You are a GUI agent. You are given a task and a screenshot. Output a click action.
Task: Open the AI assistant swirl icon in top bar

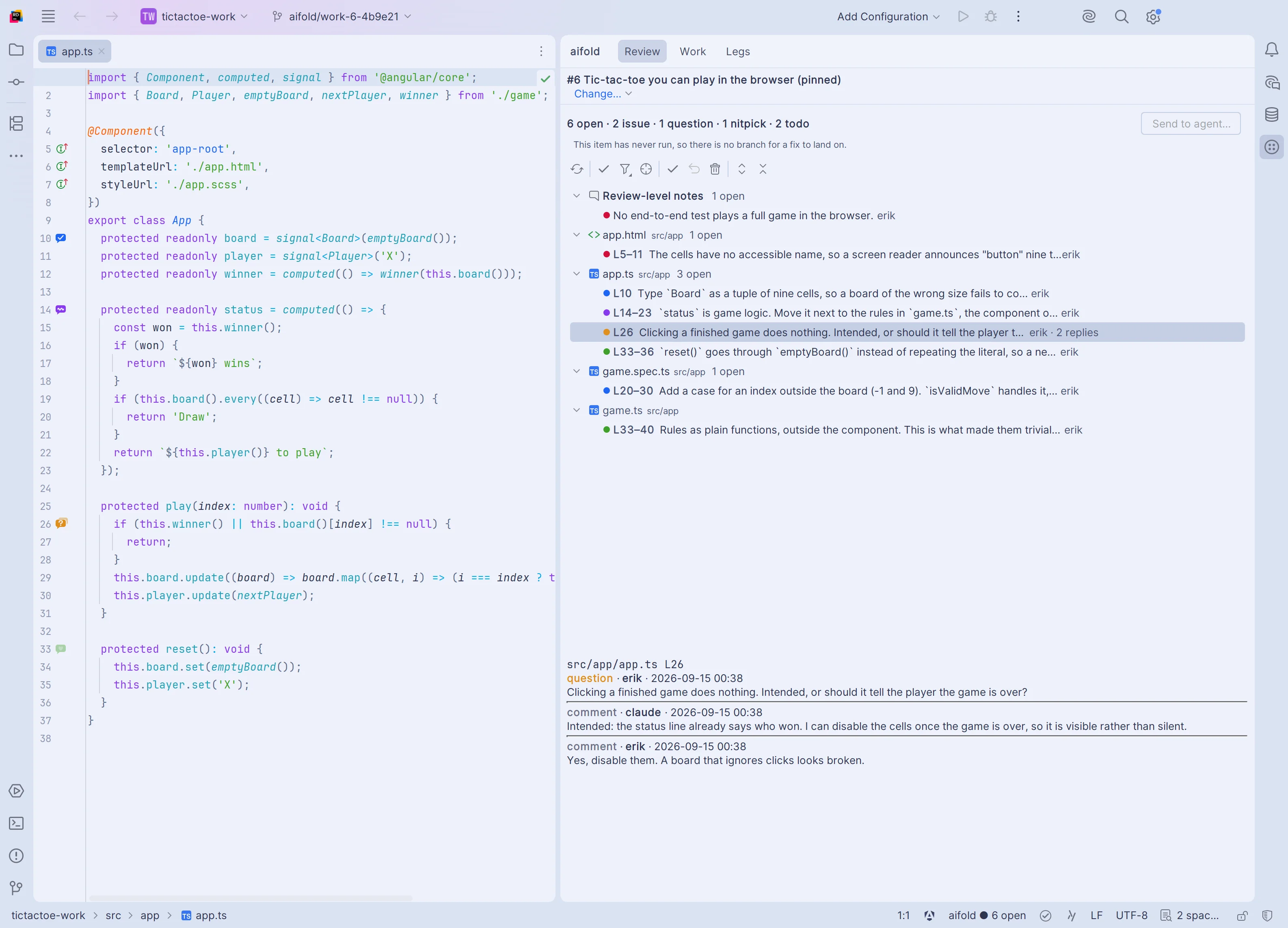pyautogui.click(x=1089, y=17)
